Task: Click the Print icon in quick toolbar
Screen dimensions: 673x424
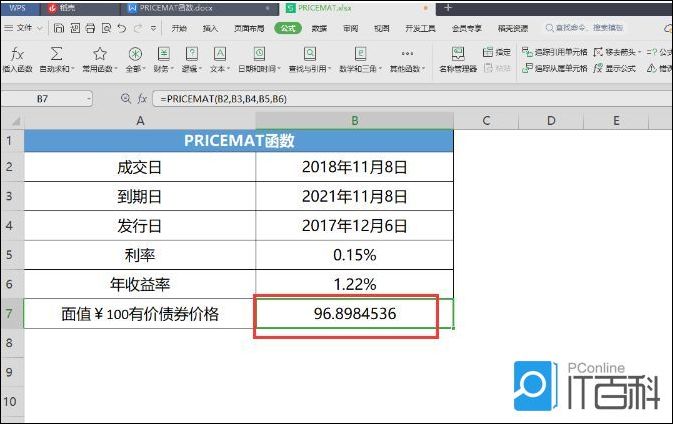Action: [90, 28]
